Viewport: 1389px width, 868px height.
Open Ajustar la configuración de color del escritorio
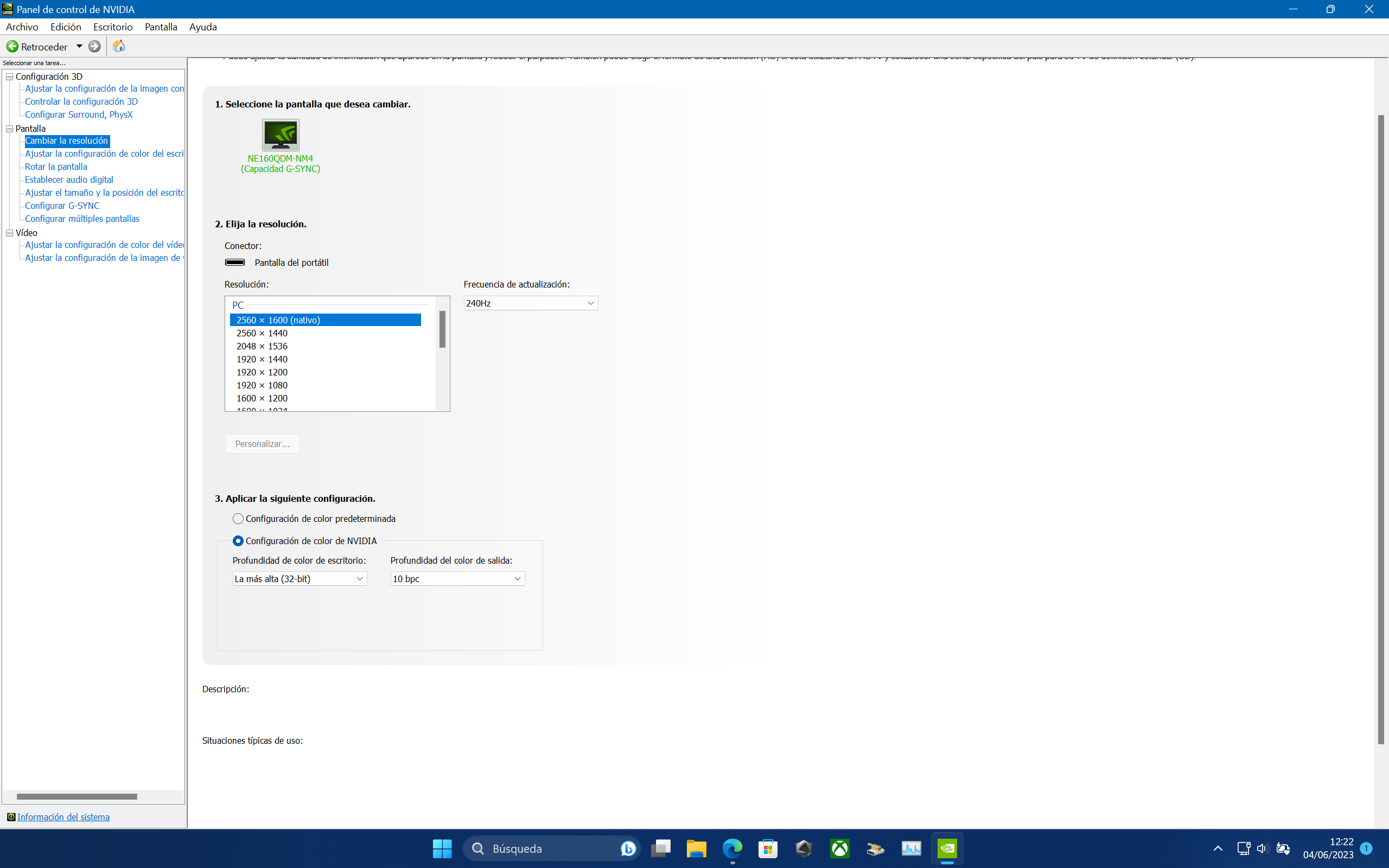[104, 154]
